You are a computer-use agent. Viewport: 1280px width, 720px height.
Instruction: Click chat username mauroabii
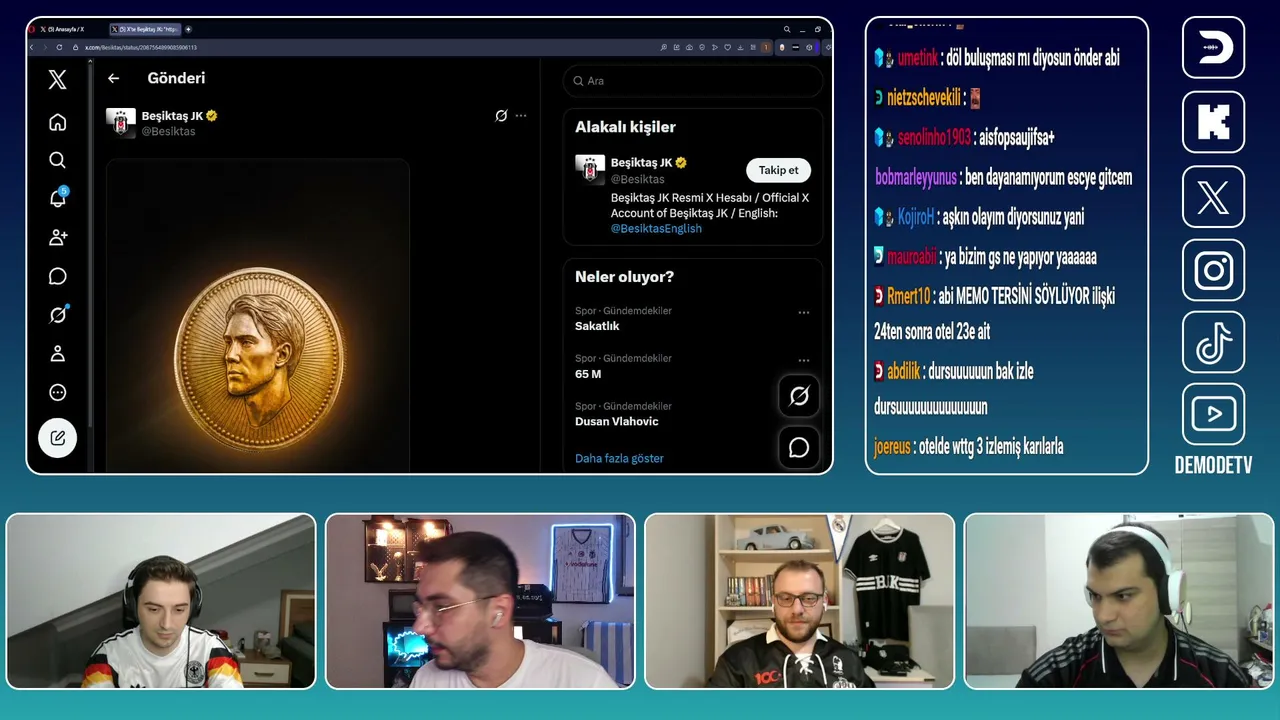[x=912, y=257]
